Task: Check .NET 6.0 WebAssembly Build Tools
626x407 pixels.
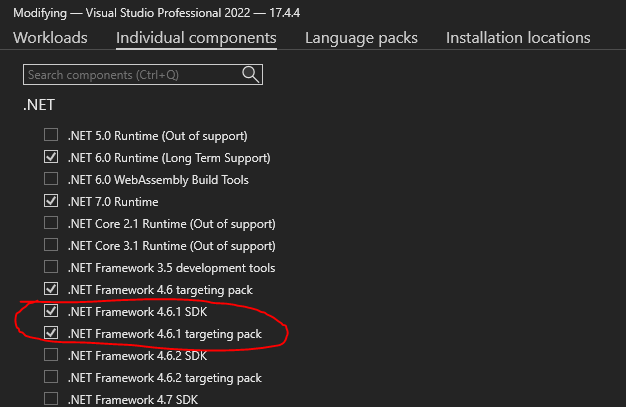Action: [51, 179]
